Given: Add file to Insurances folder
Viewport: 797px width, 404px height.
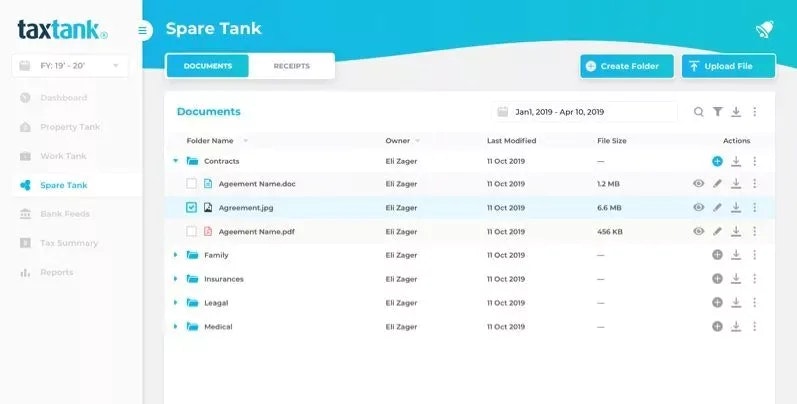Looking at the screenshot, I should click(x=717, y=278).
